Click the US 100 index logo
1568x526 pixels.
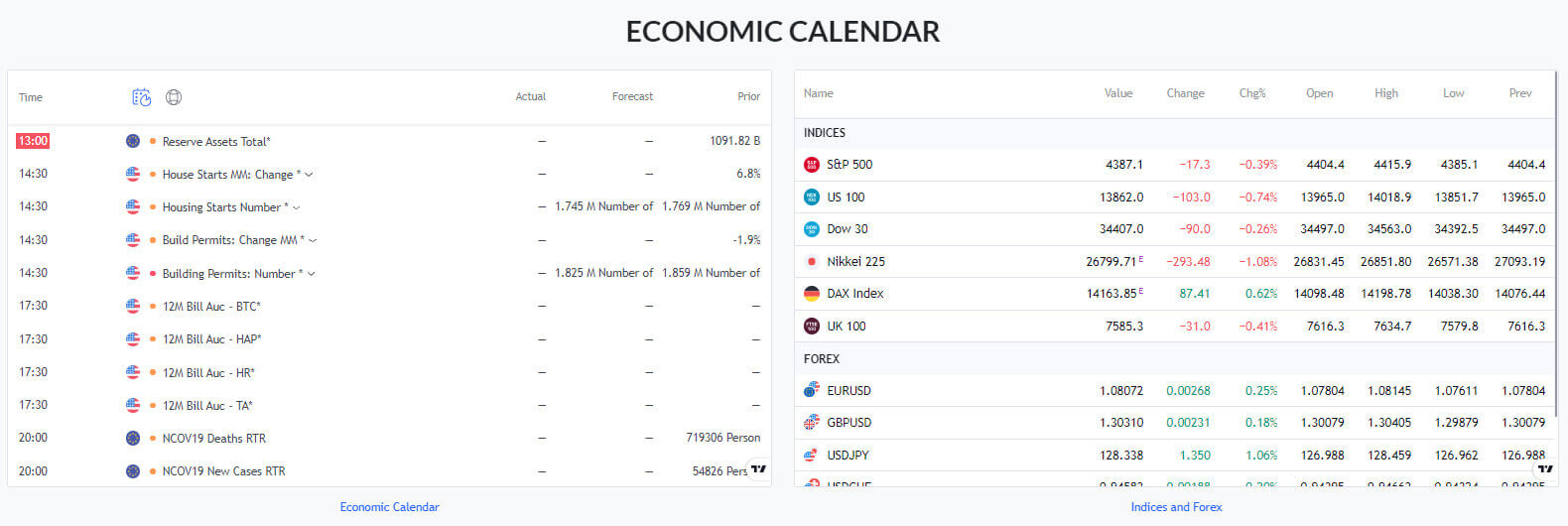pyautogui.click(x=812, y=197)
